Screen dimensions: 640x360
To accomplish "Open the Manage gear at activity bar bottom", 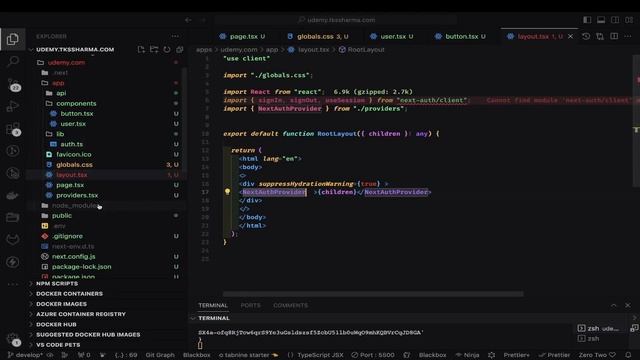I will (13, 339).
